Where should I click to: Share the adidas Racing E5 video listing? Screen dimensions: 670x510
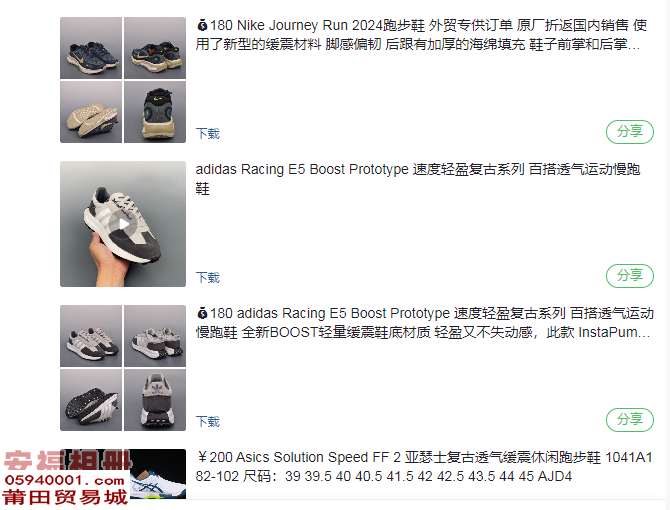[x=630, y=276]
